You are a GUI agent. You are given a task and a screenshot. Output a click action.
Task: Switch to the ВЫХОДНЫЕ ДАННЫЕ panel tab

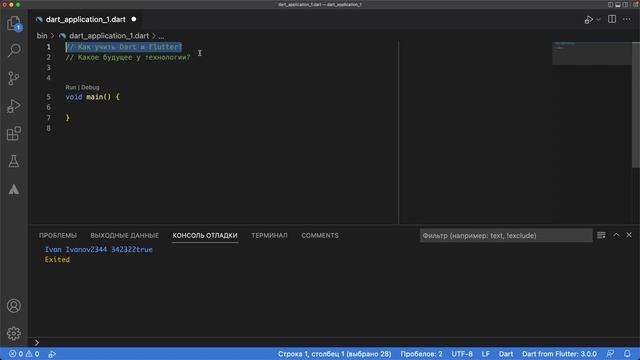click(x=124, y=236)
